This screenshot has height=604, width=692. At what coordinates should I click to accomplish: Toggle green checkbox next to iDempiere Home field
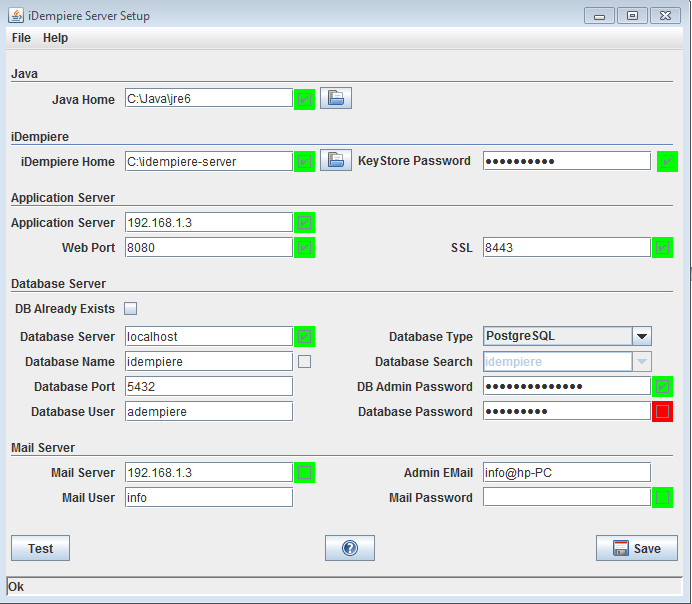(305, 161)
